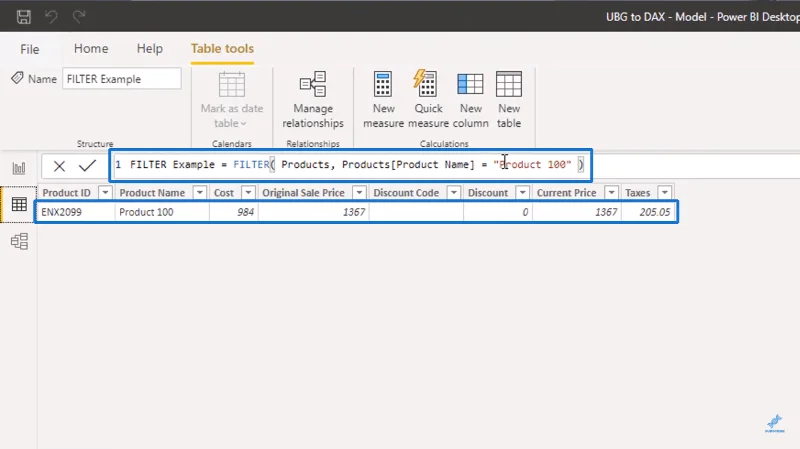Select the Current Price column header
Screen dimensions: 800x449
(x=566, y=193)
